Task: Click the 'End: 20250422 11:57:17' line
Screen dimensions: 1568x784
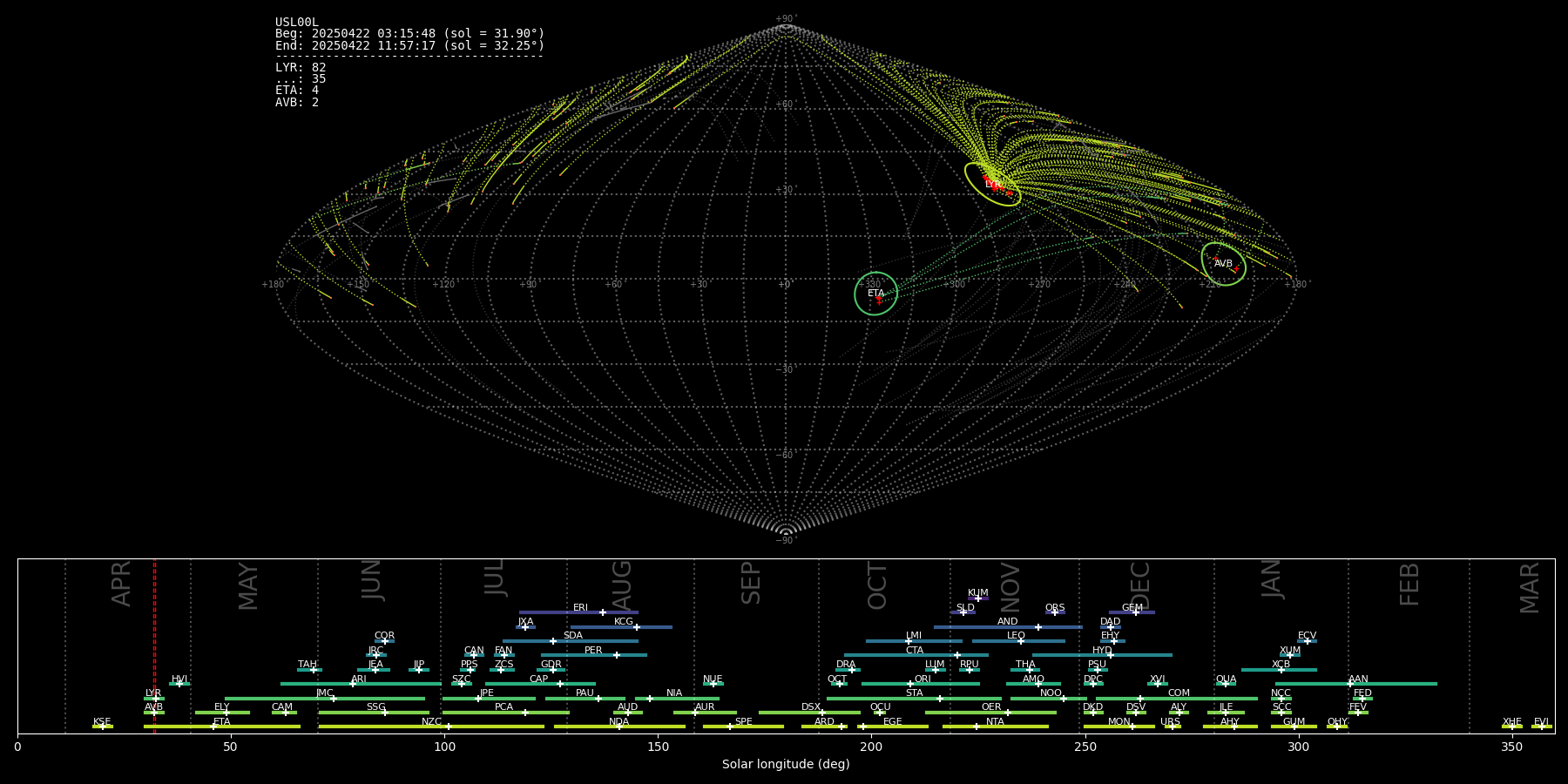Action: (x=409, y=46)
